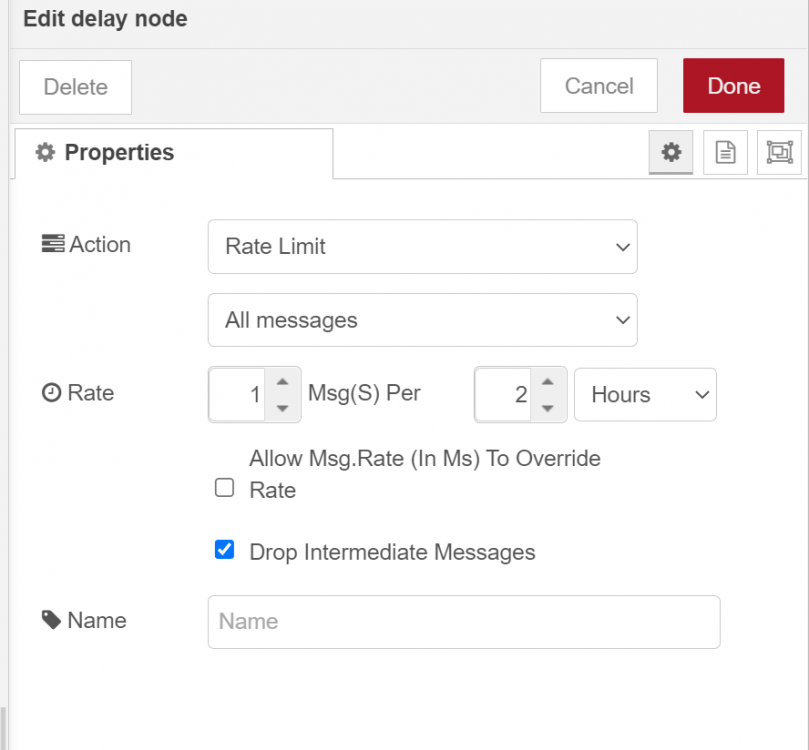Screen dimensions: 809x750
Task: Click the Allow Msg.Rate Override label text
Action: 425,474
